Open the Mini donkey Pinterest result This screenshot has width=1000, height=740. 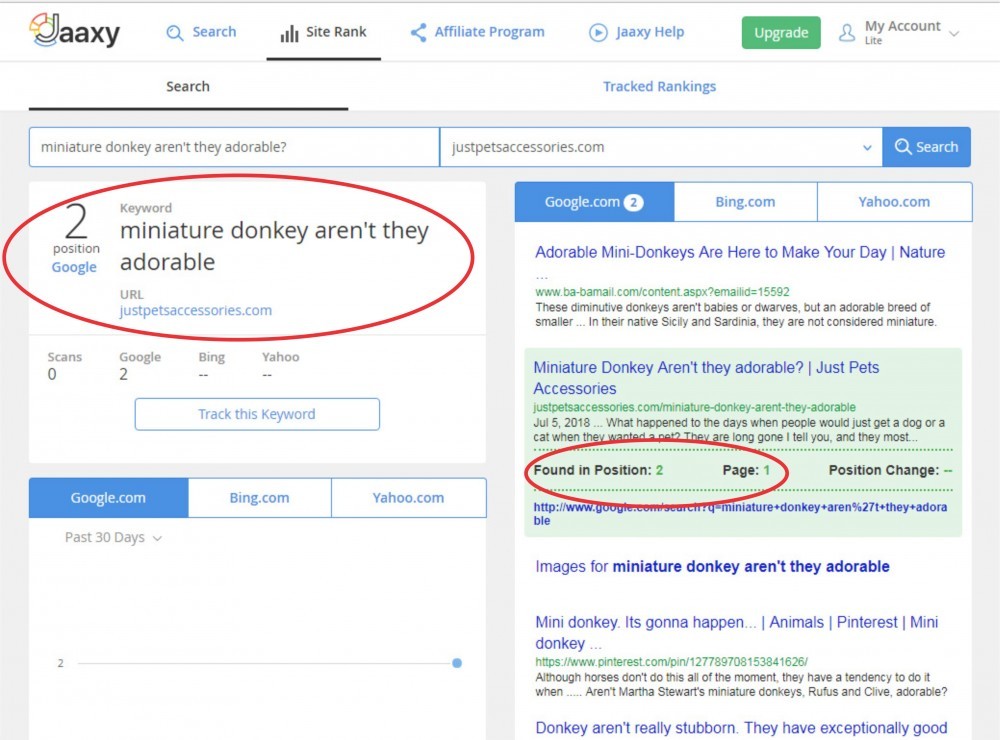(x=737, y=632)
